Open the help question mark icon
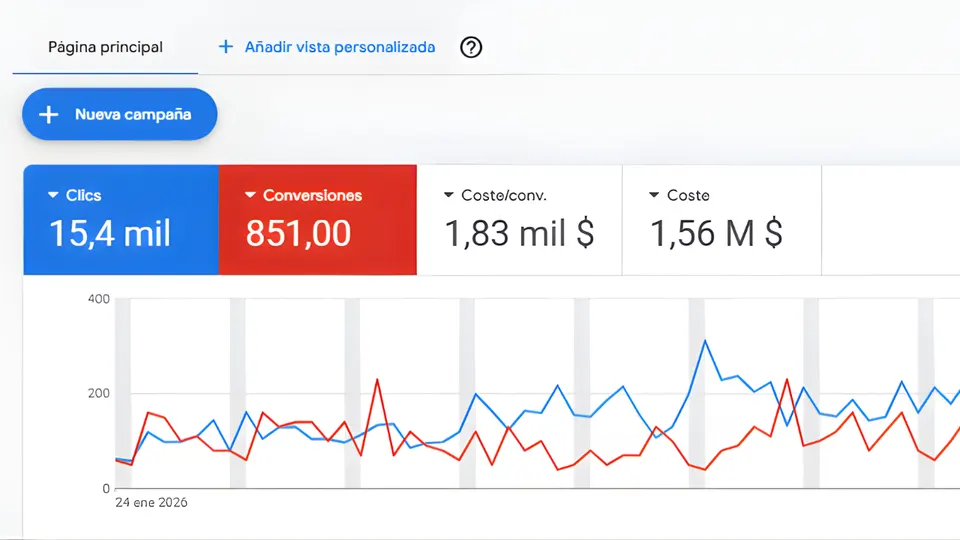 [x=471, y=47]
